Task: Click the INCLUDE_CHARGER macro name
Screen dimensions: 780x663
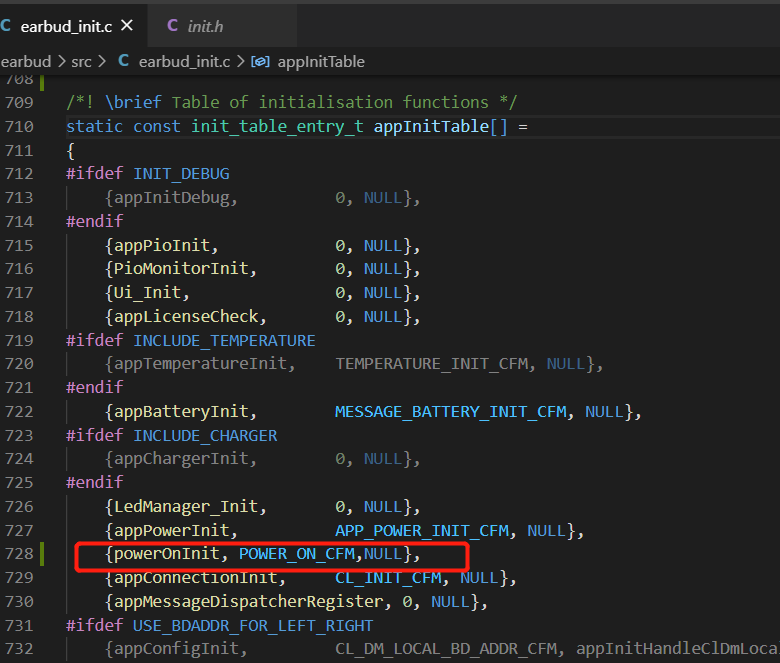Action: click(x=205, y=435)
